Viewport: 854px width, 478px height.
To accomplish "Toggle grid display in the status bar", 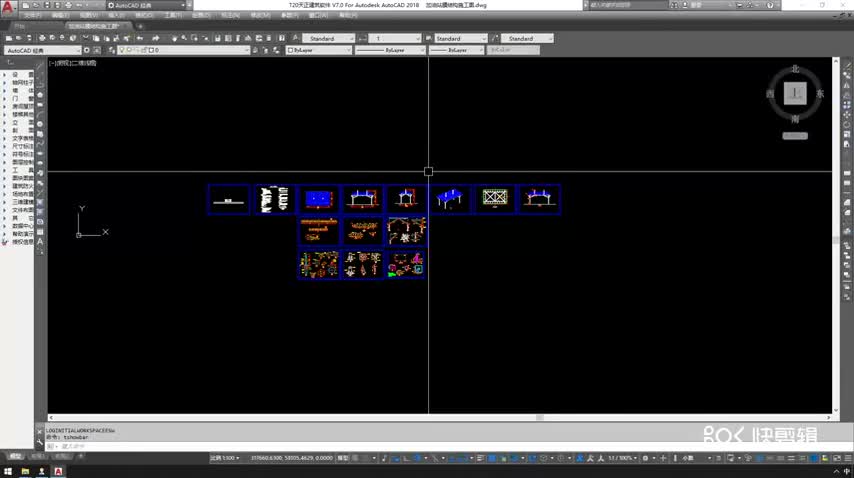I will click(356, 458).
